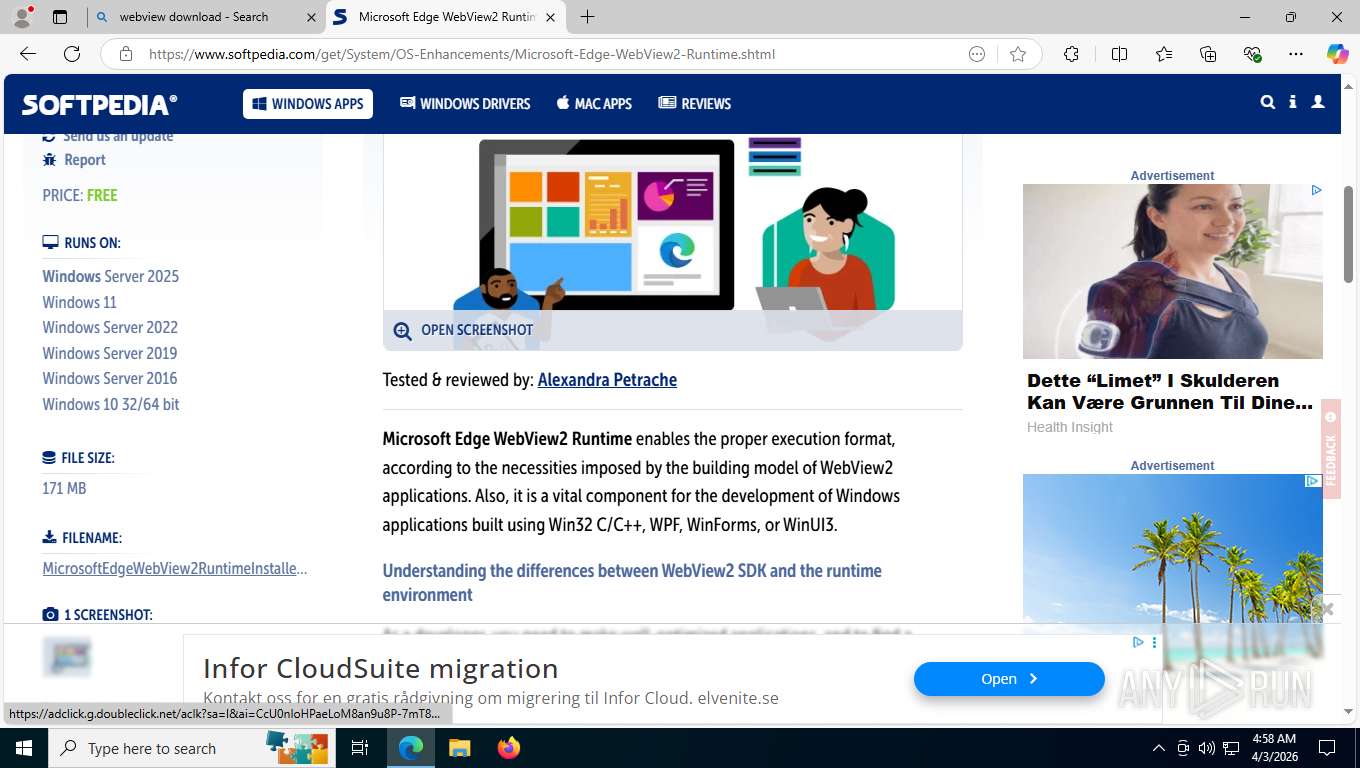Launch Firefox from the taskbar

coord(509,748)
